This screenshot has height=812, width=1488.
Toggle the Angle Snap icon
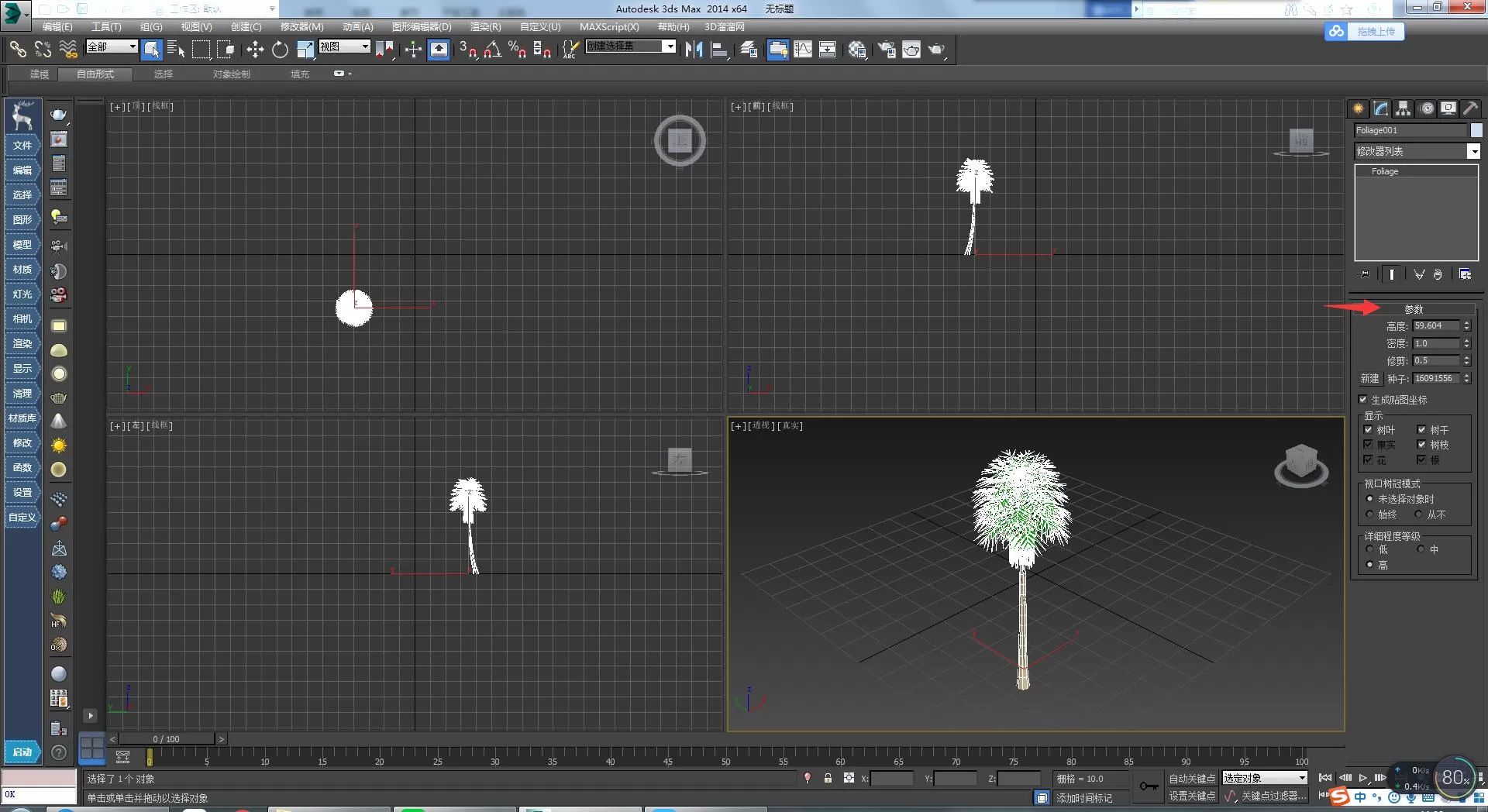click(493, 50)
